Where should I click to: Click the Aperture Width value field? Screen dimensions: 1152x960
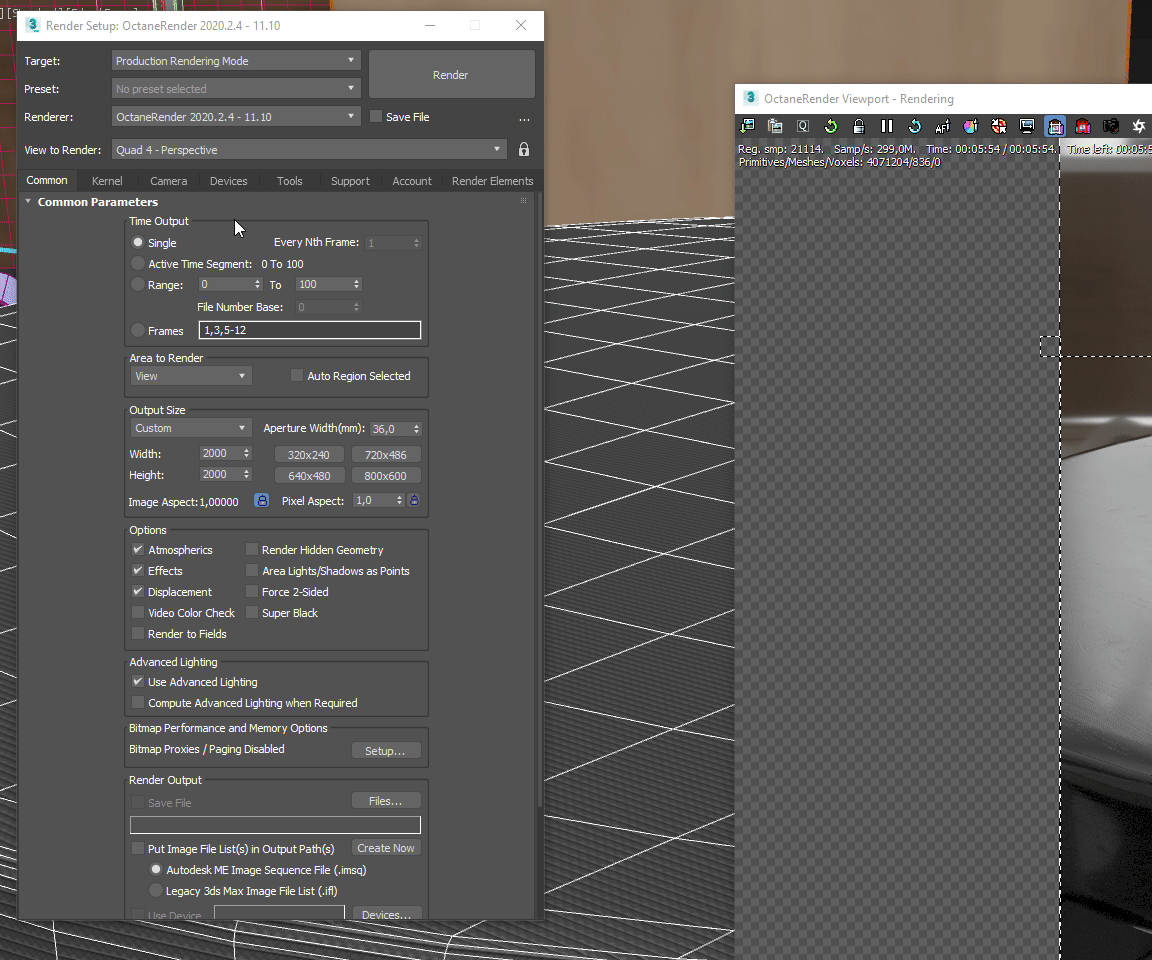click(390, 429)
